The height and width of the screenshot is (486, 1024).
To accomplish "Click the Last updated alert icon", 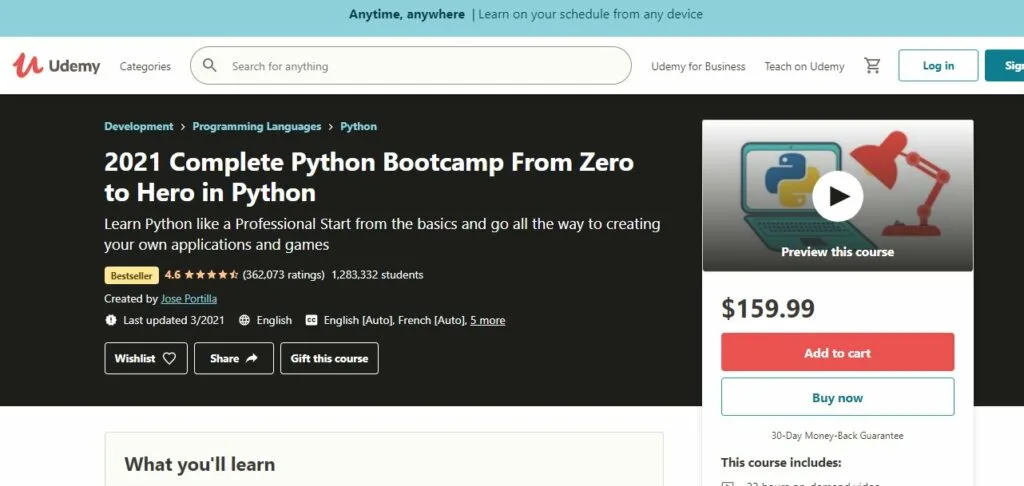I will [110, 320].
